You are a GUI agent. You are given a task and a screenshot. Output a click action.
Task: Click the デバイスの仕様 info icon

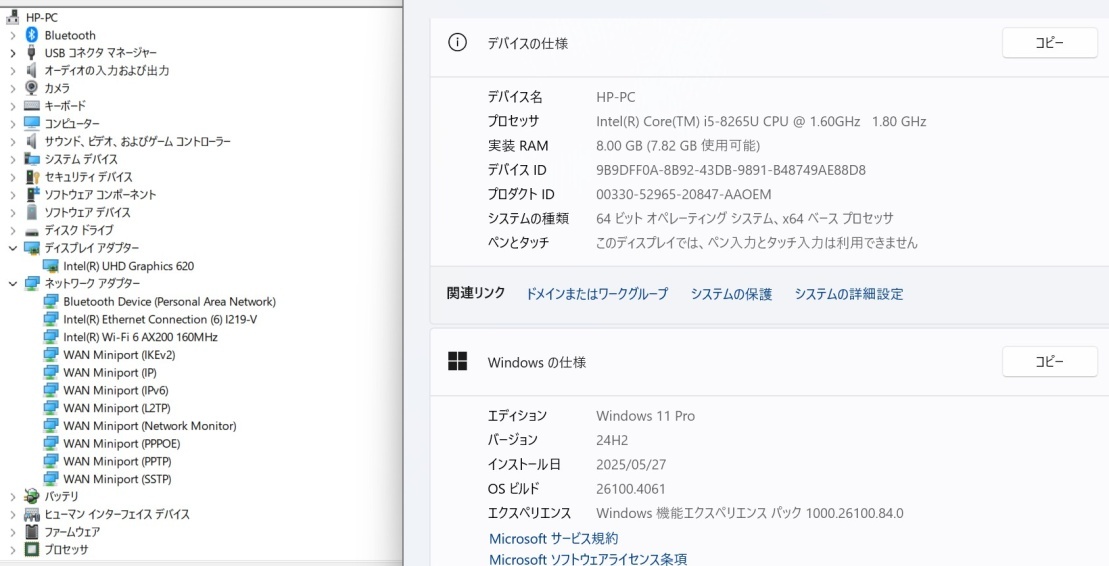point(458,42)
